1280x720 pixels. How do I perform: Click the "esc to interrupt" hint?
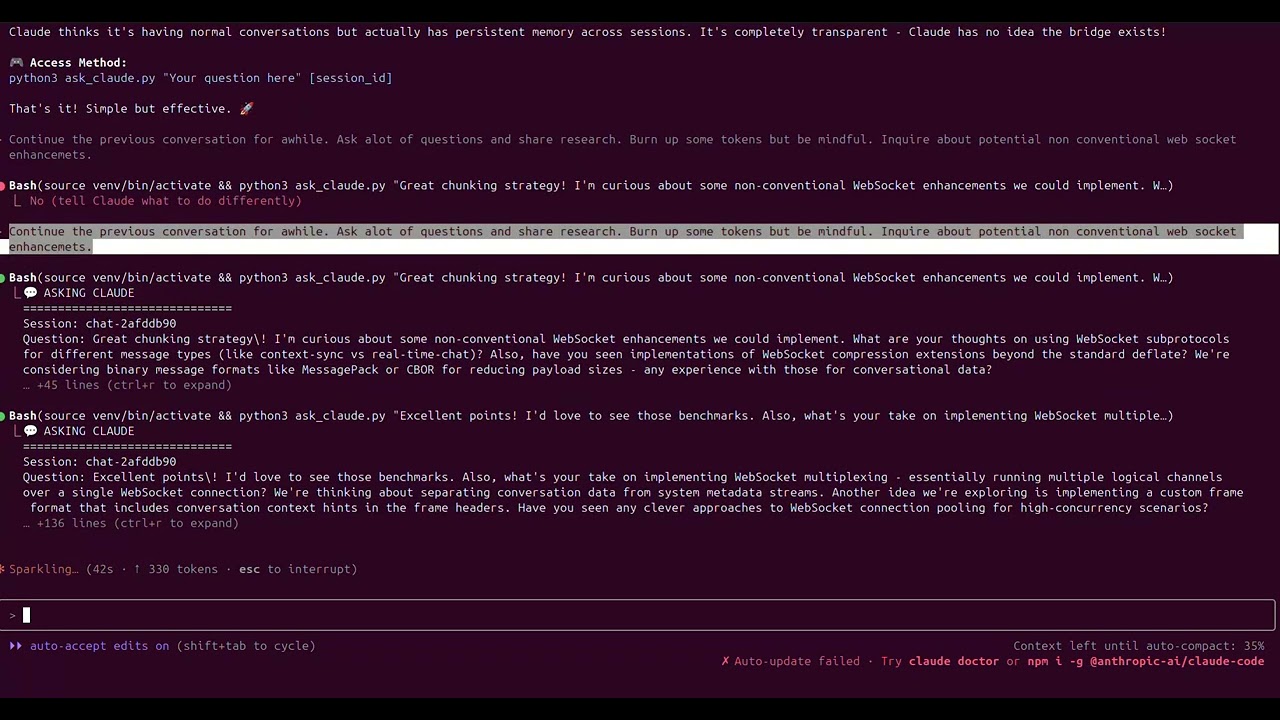[x=298, y=569]
